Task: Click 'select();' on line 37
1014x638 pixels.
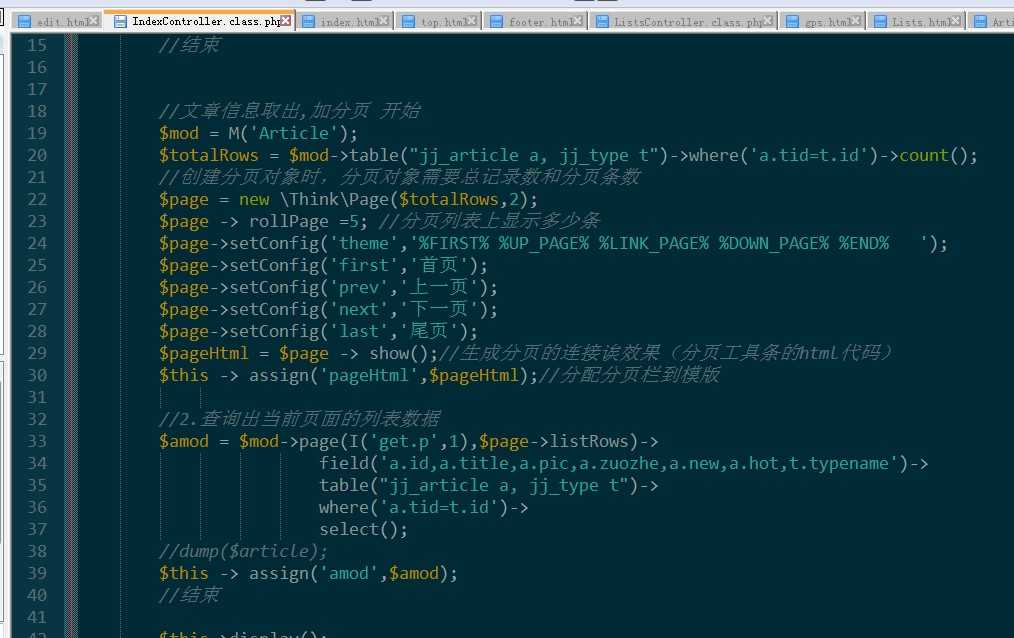Action: tap(363, 530)
